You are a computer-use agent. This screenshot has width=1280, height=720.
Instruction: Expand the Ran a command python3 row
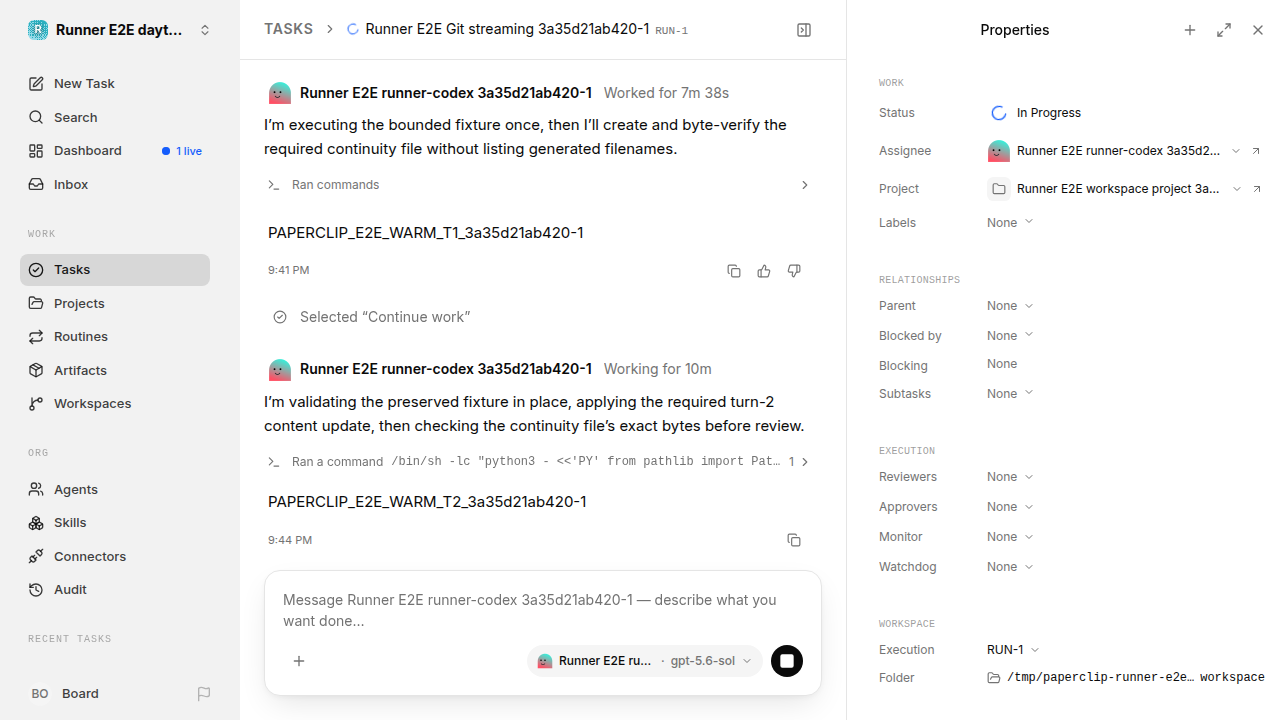[x=539, y=462]
